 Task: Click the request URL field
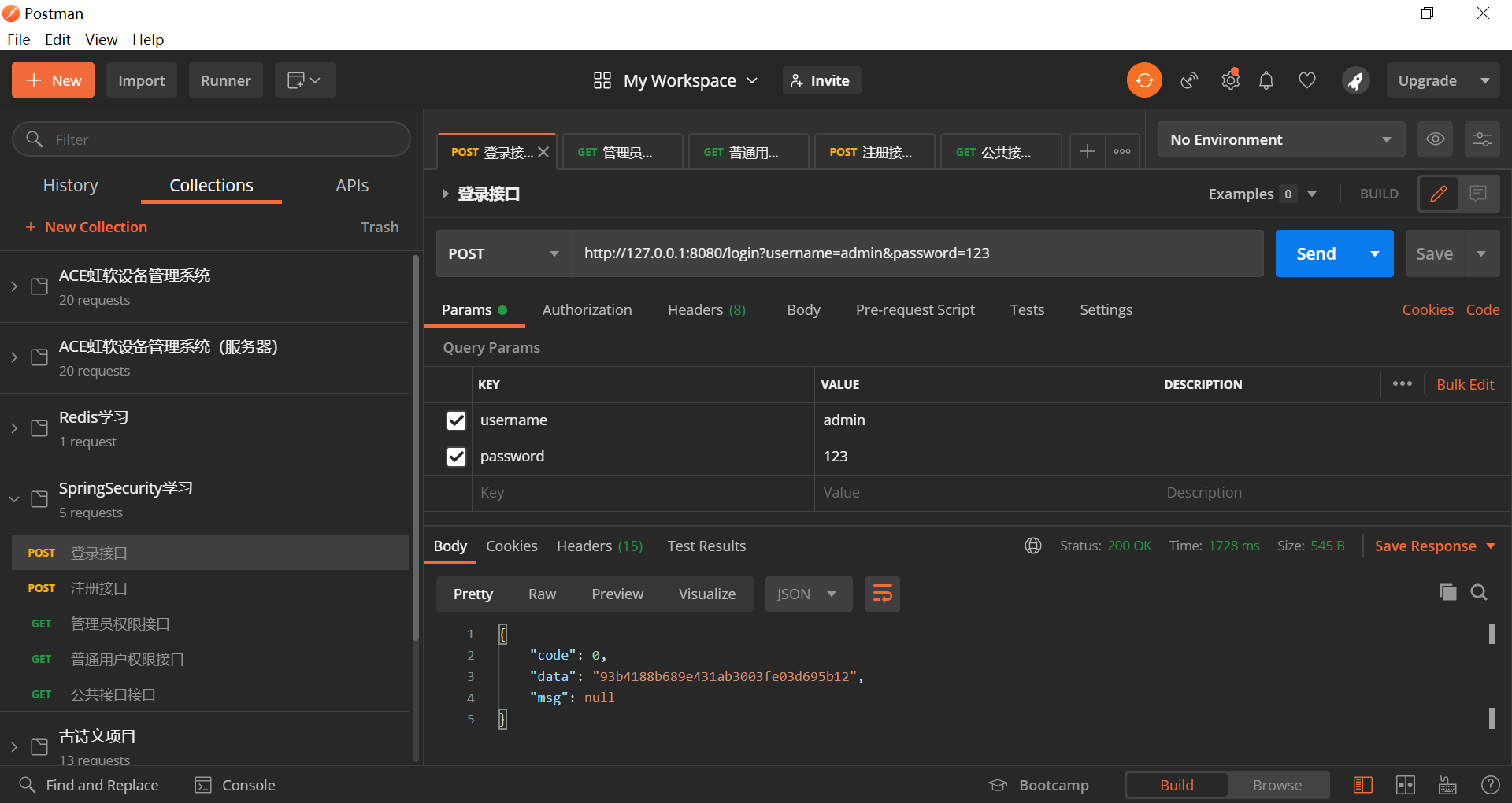tap(917, 253)
